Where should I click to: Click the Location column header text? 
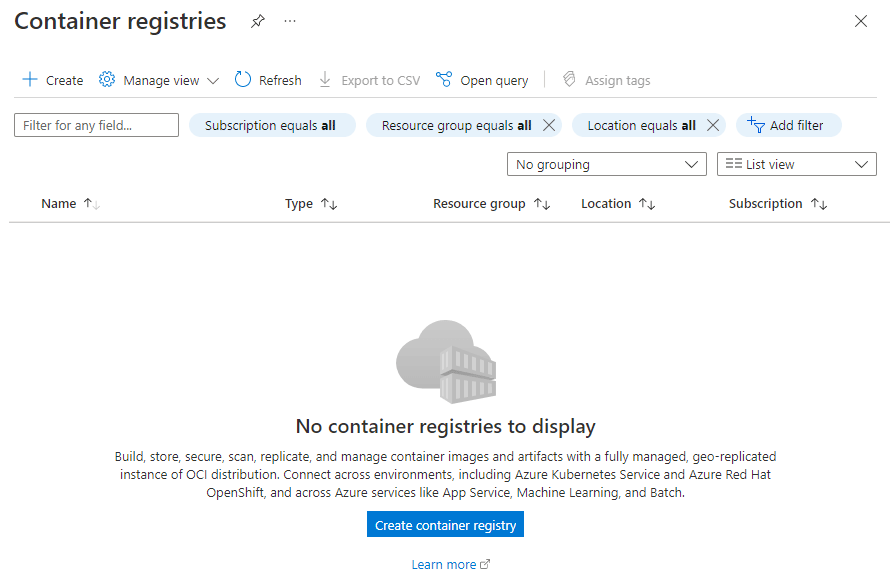[x=606, y=204]
